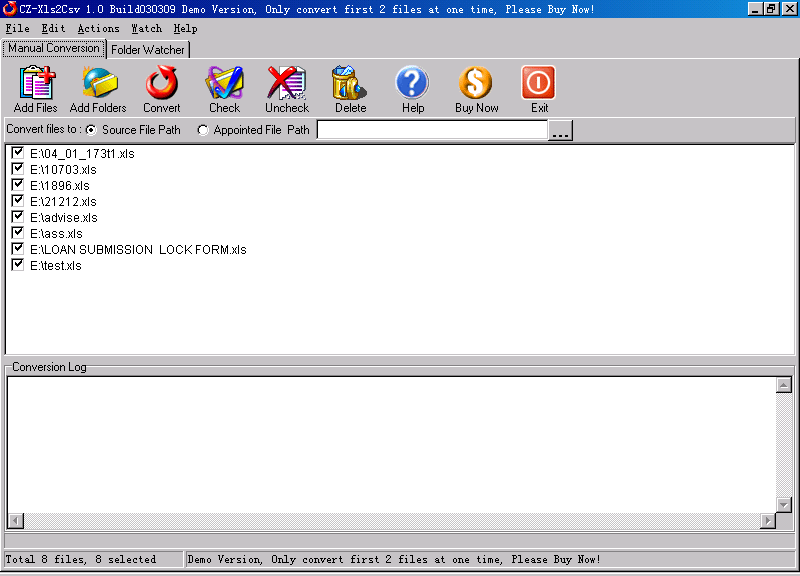Click the Delete trash can icon
Image resolution: width=800 pixels, height=576 pixels.
350,83
